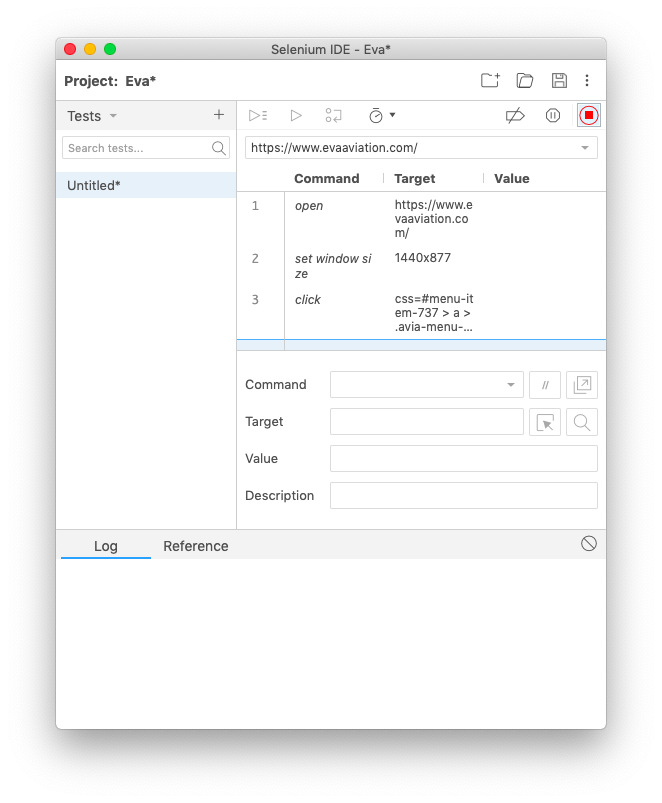Open the test execution speed dropdown
The width and height of the screenshot is (662, 803).
pyautogui.click(x=382, y=116)
